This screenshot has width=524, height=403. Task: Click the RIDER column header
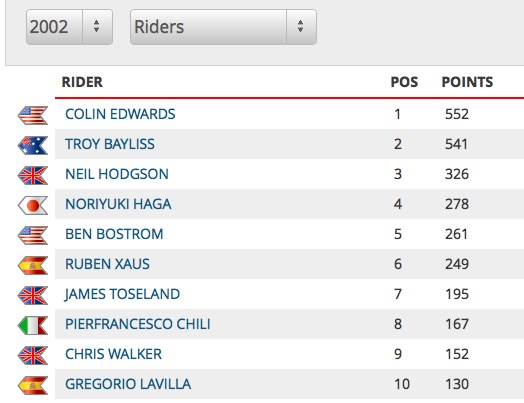click(x=82, y=82)
